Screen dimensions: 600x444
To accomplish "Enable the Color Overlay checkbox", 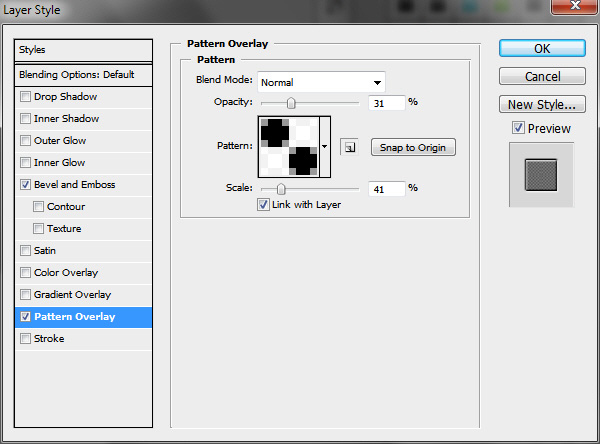I will [x=25, y=273].
